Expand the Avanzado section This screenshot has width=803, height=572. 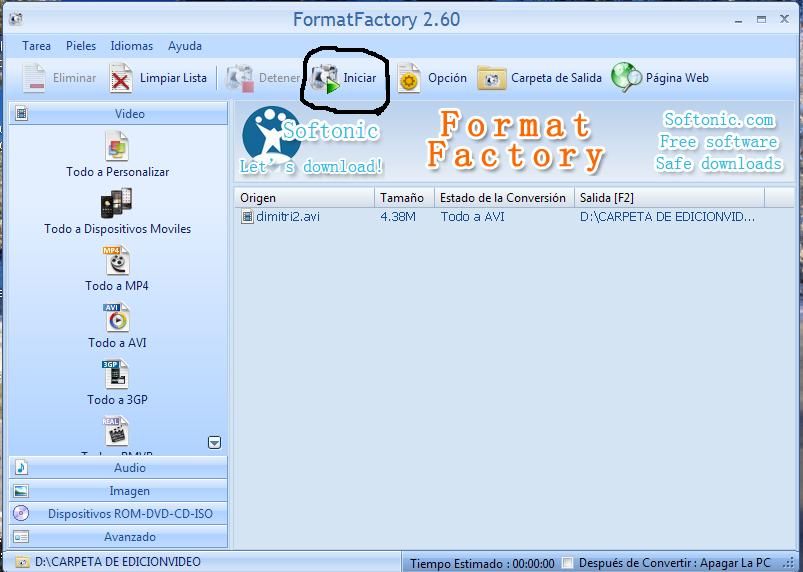[118, 537]
